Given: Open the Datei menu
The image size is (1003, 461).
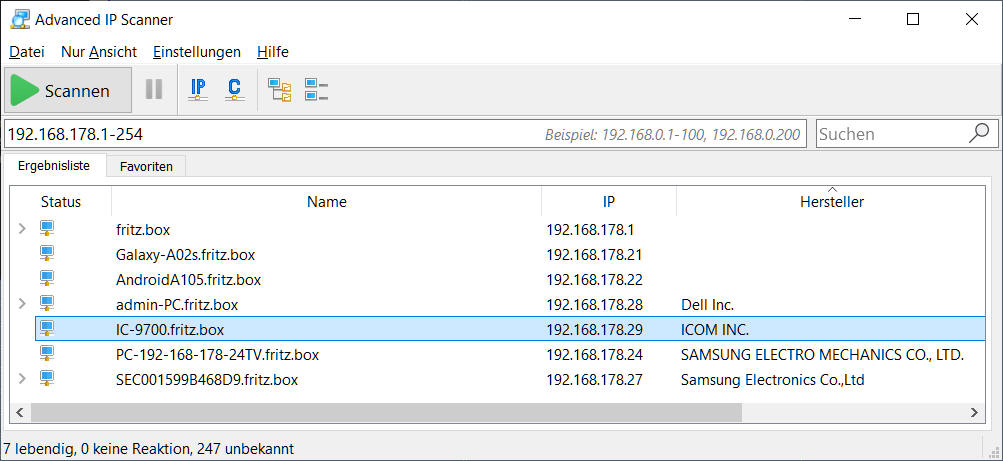Looking at the screenshot, I should click(27, 52).
